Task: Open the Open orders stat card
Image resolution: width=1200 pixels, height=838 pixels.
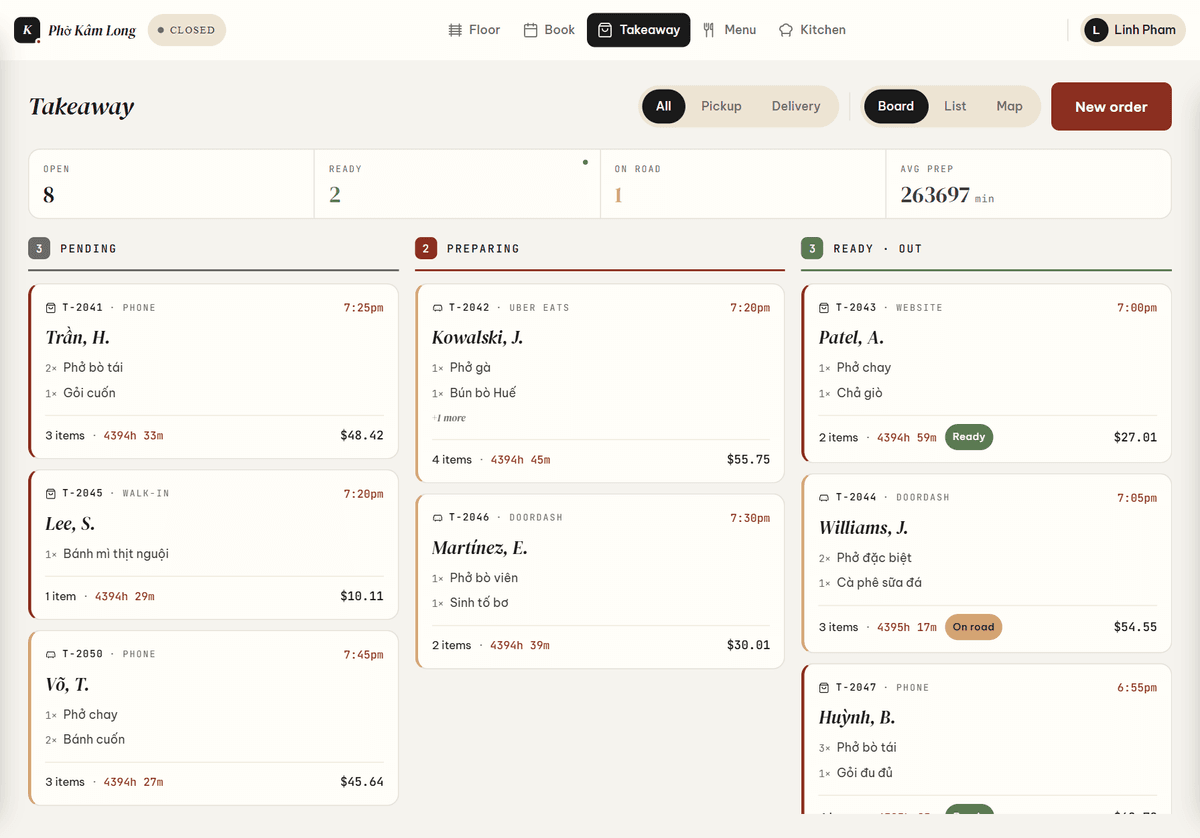Action: [172, 184]
